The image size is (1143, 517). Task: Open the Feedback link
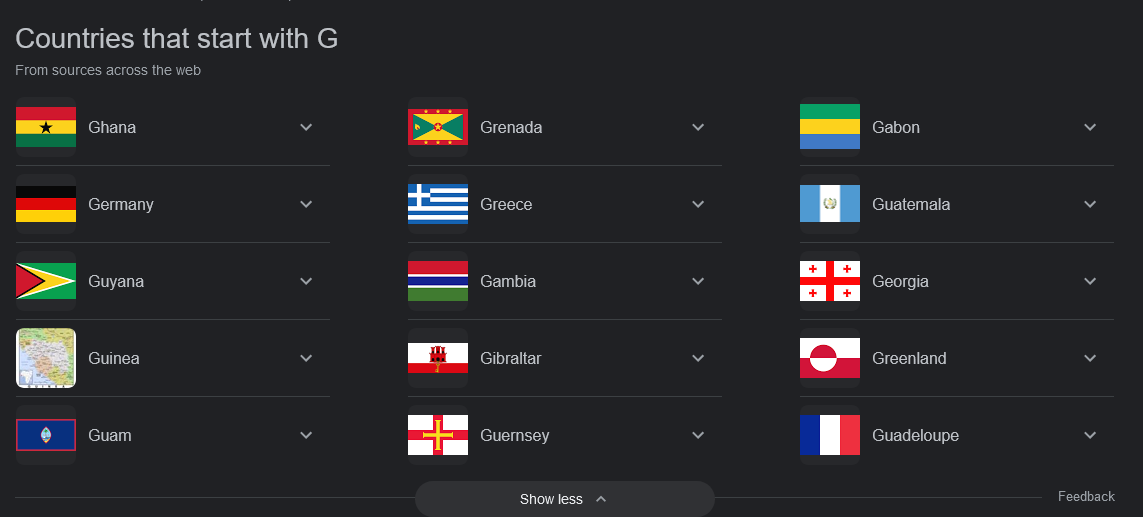tap(1086, 497)
